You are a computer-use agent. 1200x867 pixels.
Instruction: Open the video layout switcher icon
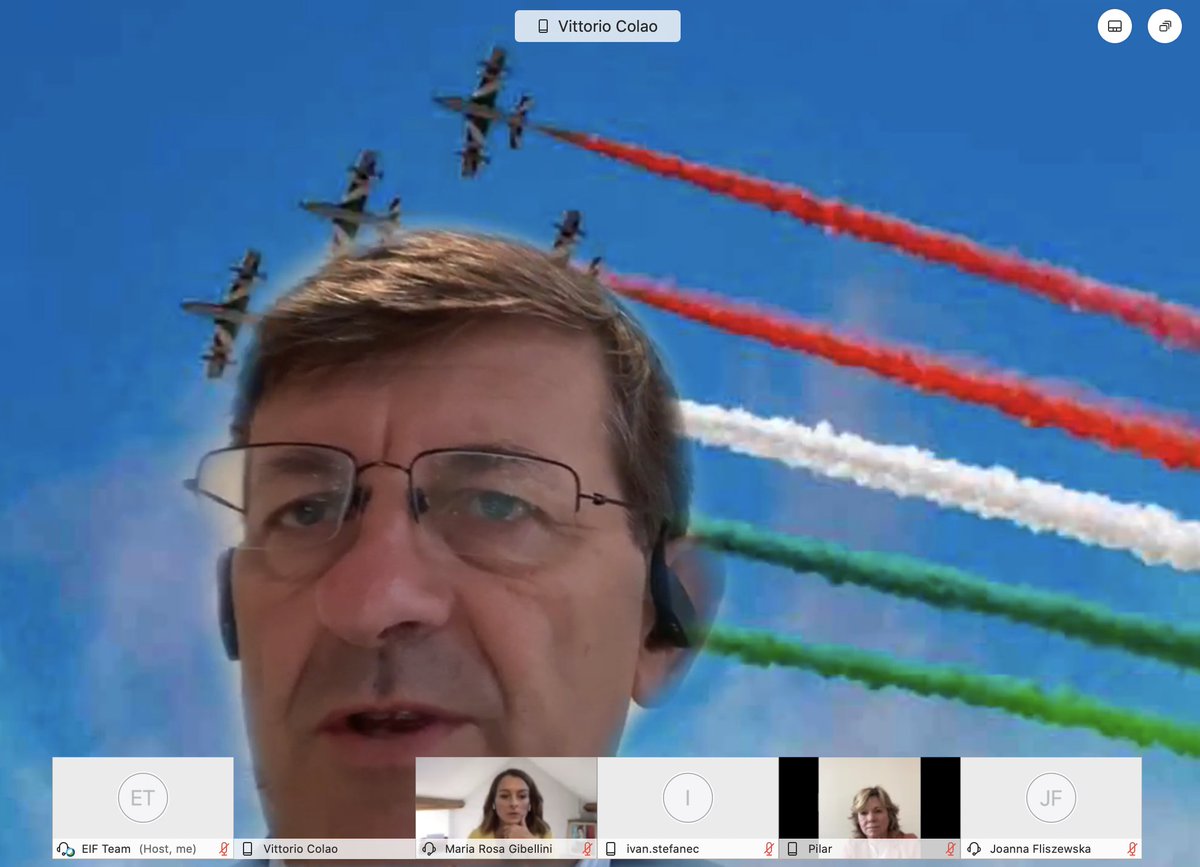point(1115,26)
